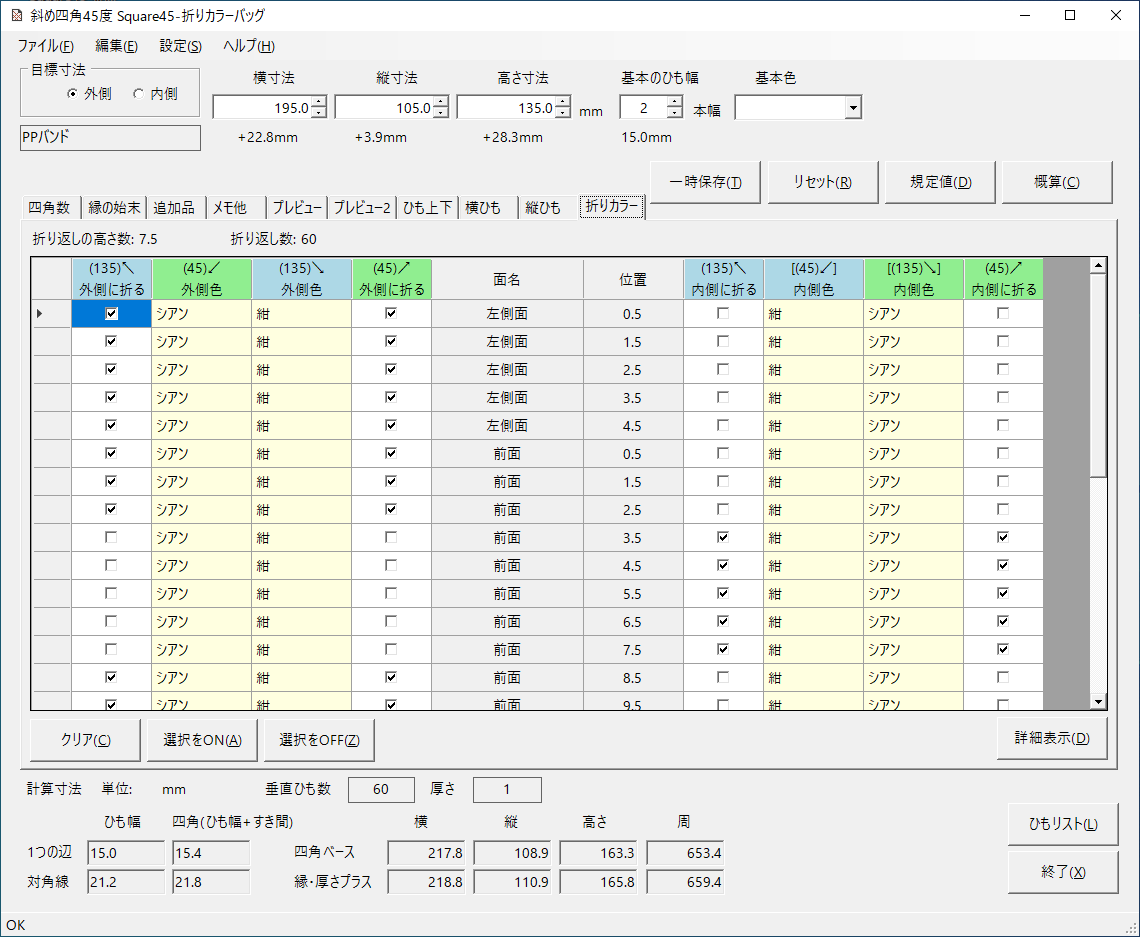Click the リセット button

[x=823, y=182]
